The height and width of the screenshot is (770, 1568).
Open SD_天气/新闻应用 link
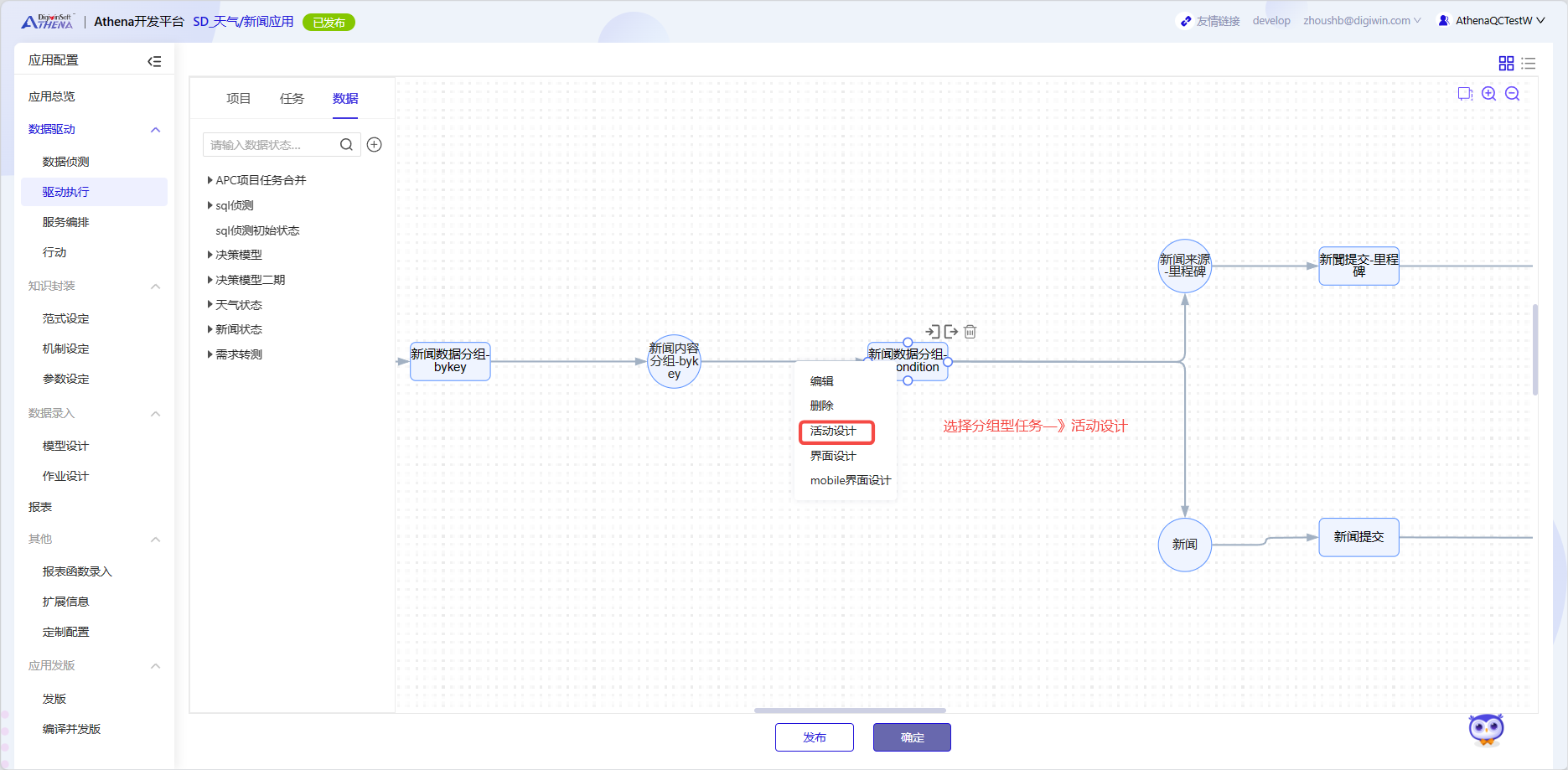point(243,22)
